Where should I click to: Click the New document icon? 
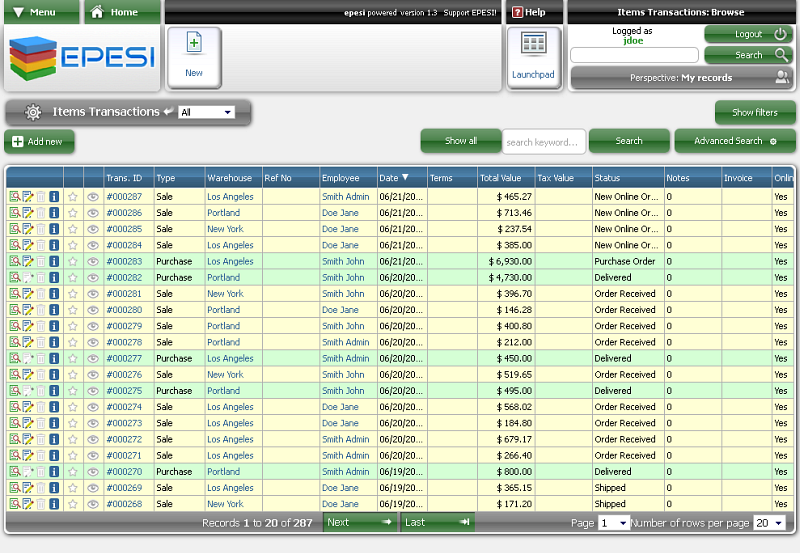[x=194, y=57]
